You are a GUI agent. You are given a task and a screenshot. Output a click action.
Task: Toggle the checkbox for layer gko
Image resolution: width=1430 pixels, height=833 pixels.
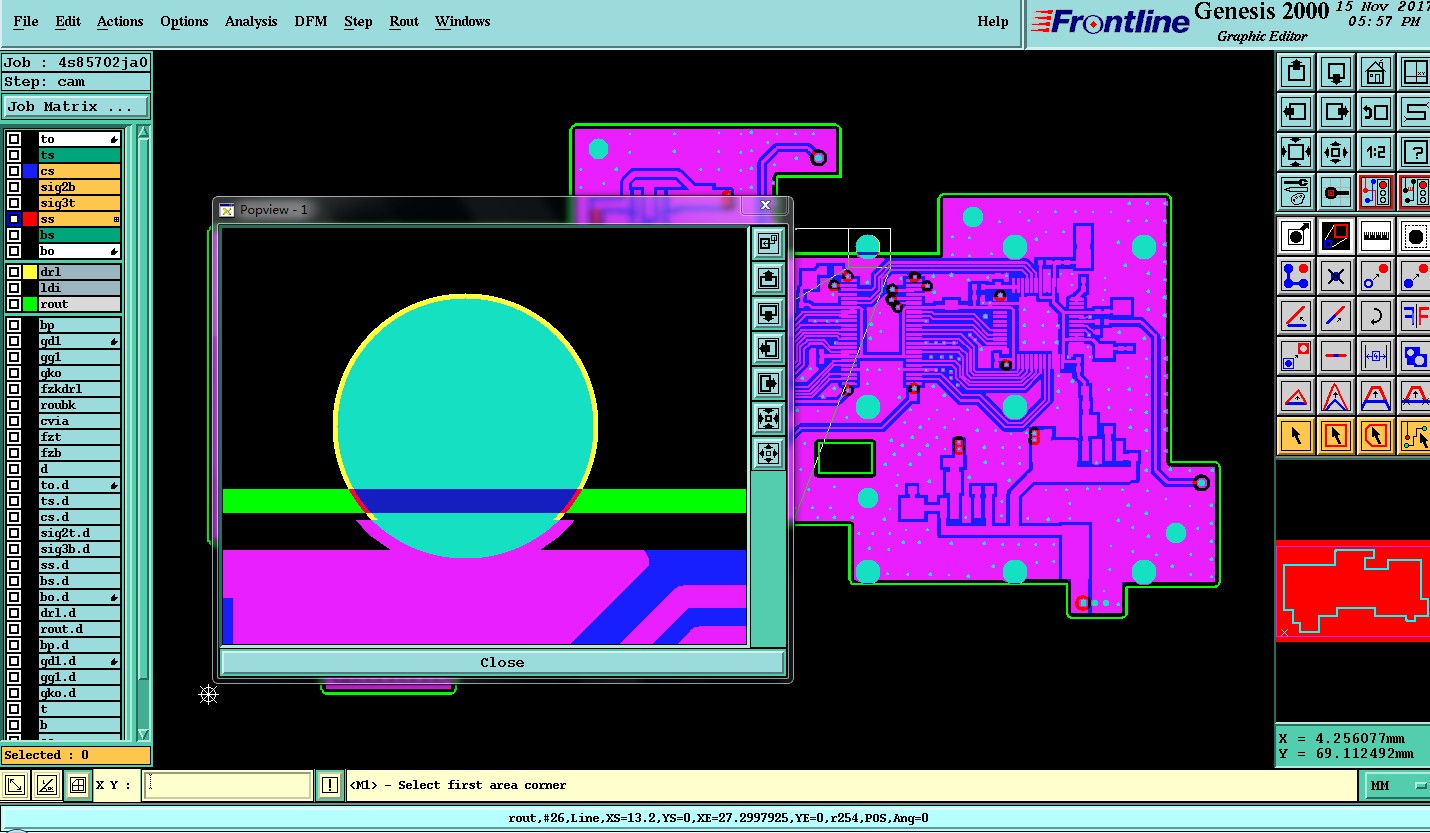(14, 373)
